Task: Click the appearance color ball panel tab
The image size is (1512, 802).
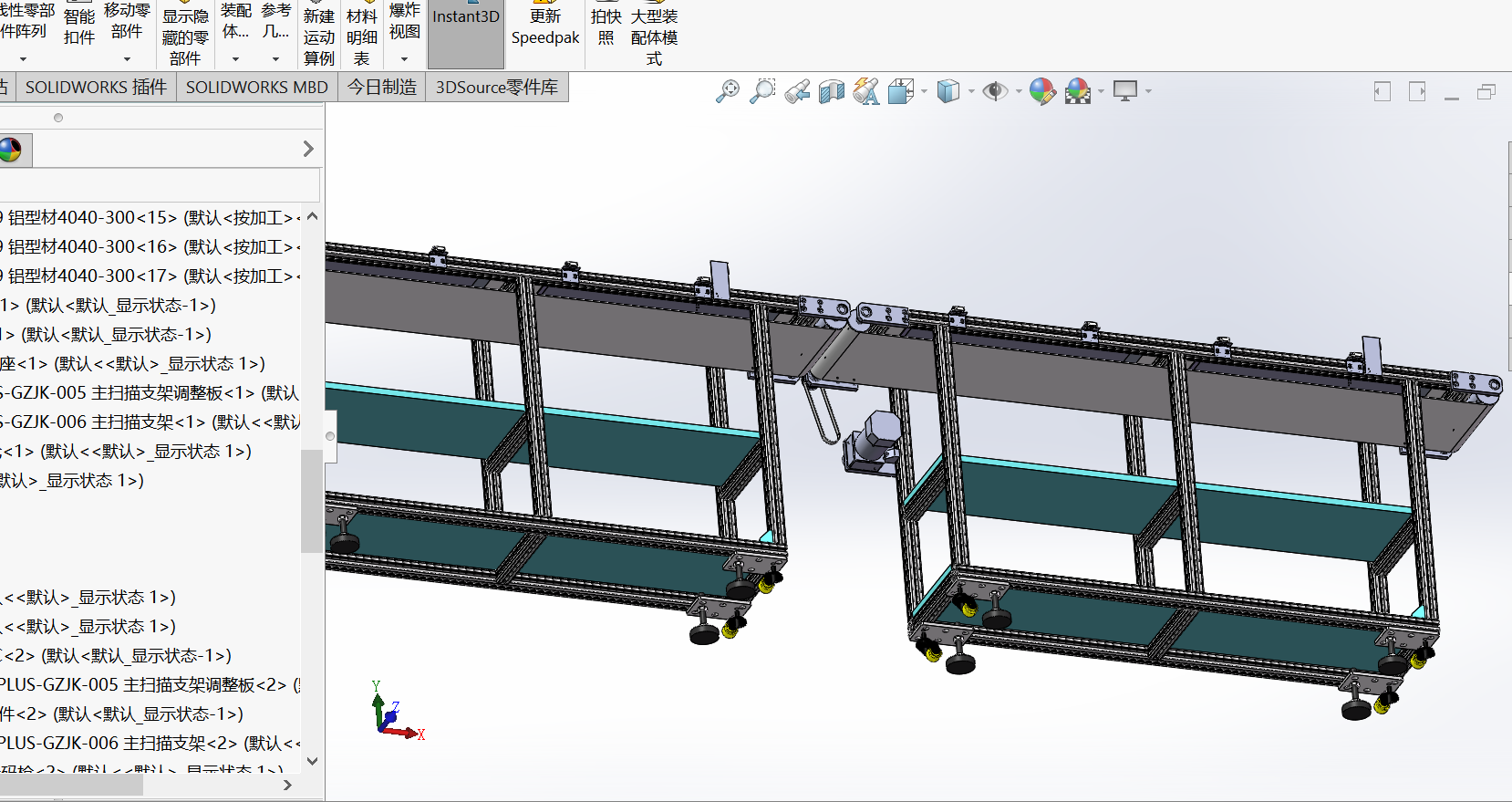Action: [12, 150]
